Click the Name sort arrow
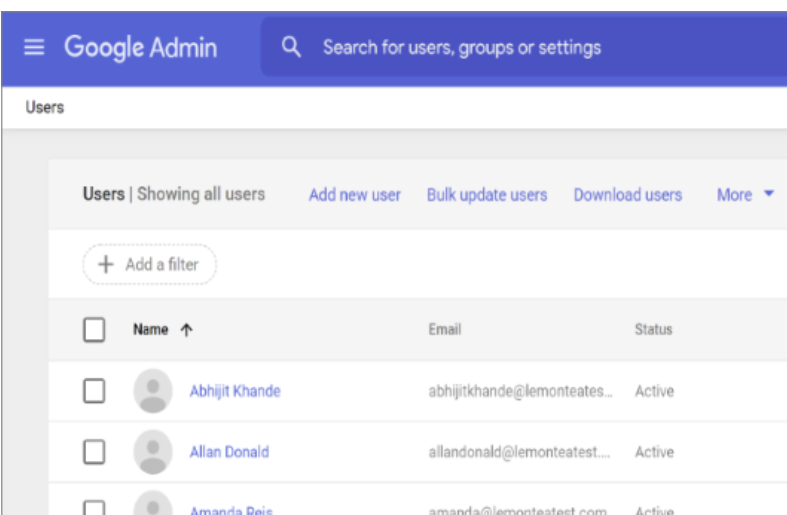The width and height of the screenshot is (787, 515). (187, 330)
